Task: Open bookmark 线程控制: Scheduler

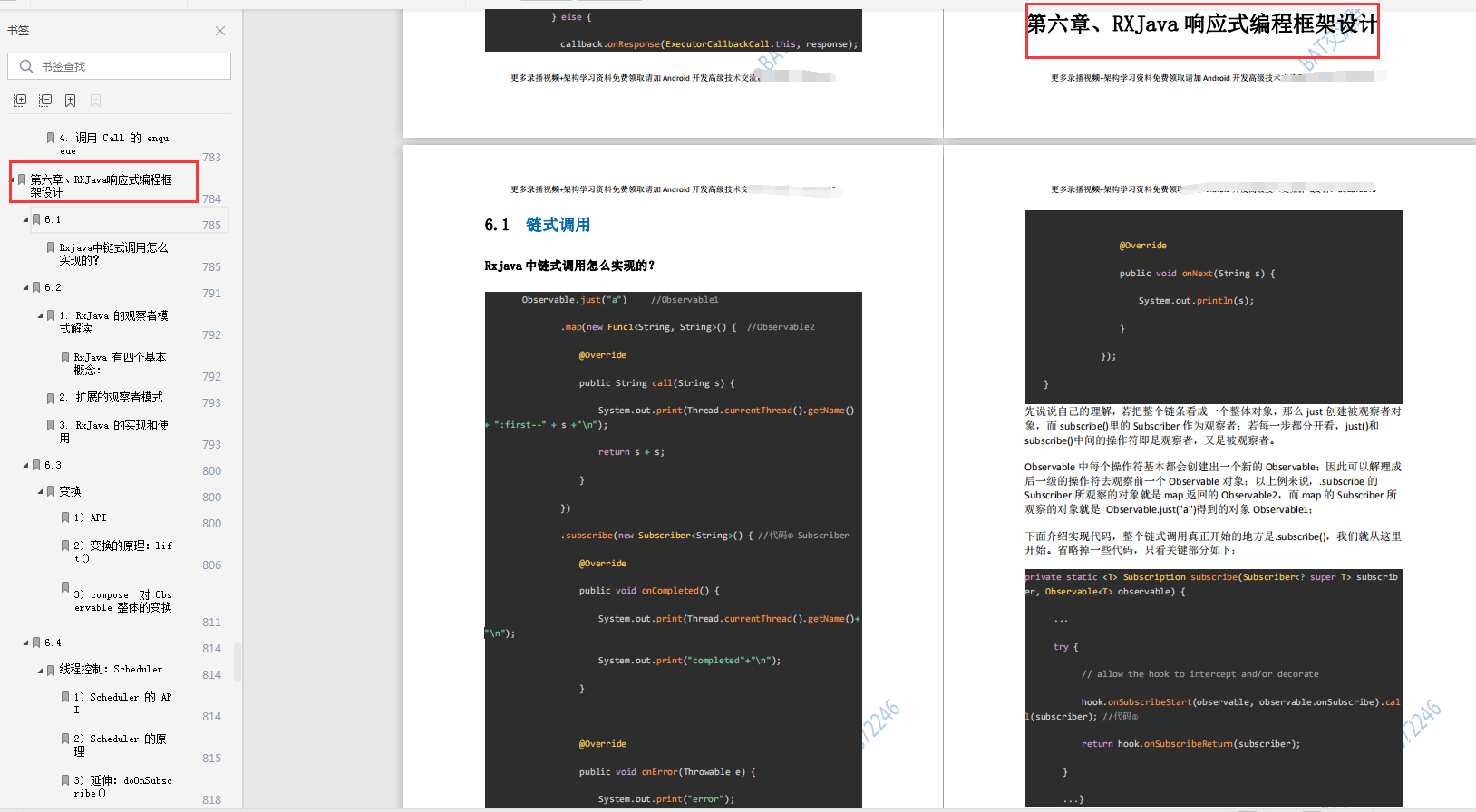Action: 111,669
